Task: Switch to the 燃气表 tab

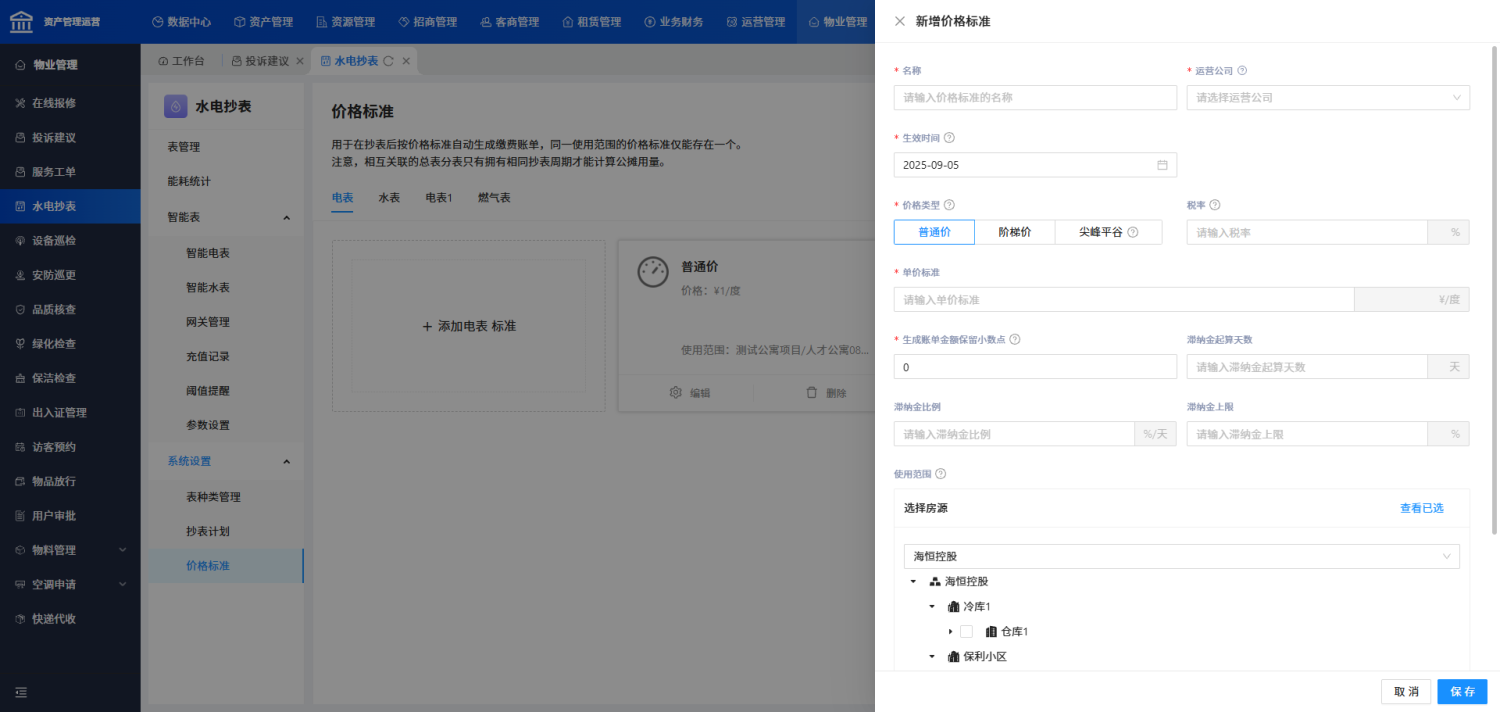Action: 494,198
